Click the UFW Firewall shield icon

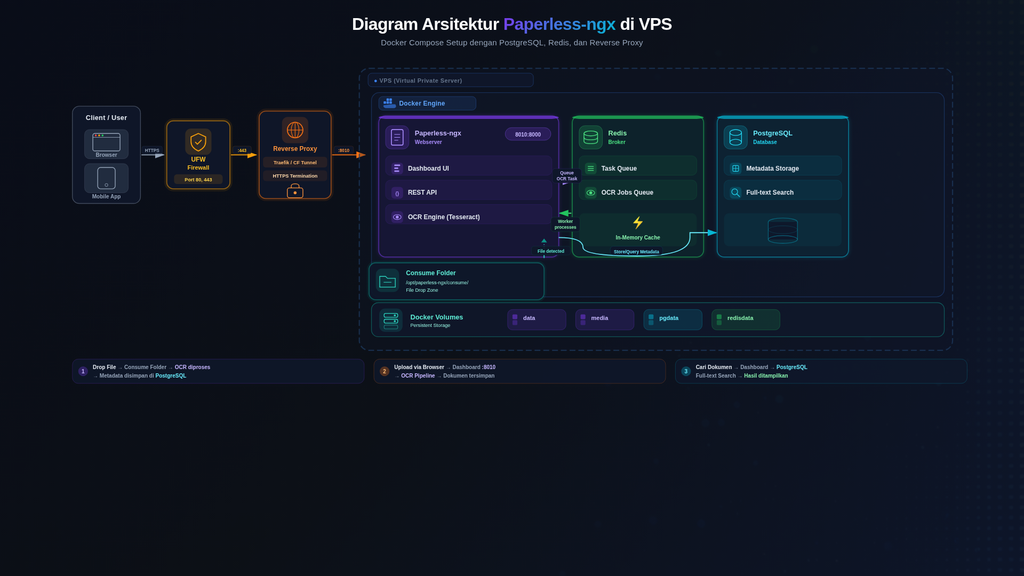(x=198, y=142)
